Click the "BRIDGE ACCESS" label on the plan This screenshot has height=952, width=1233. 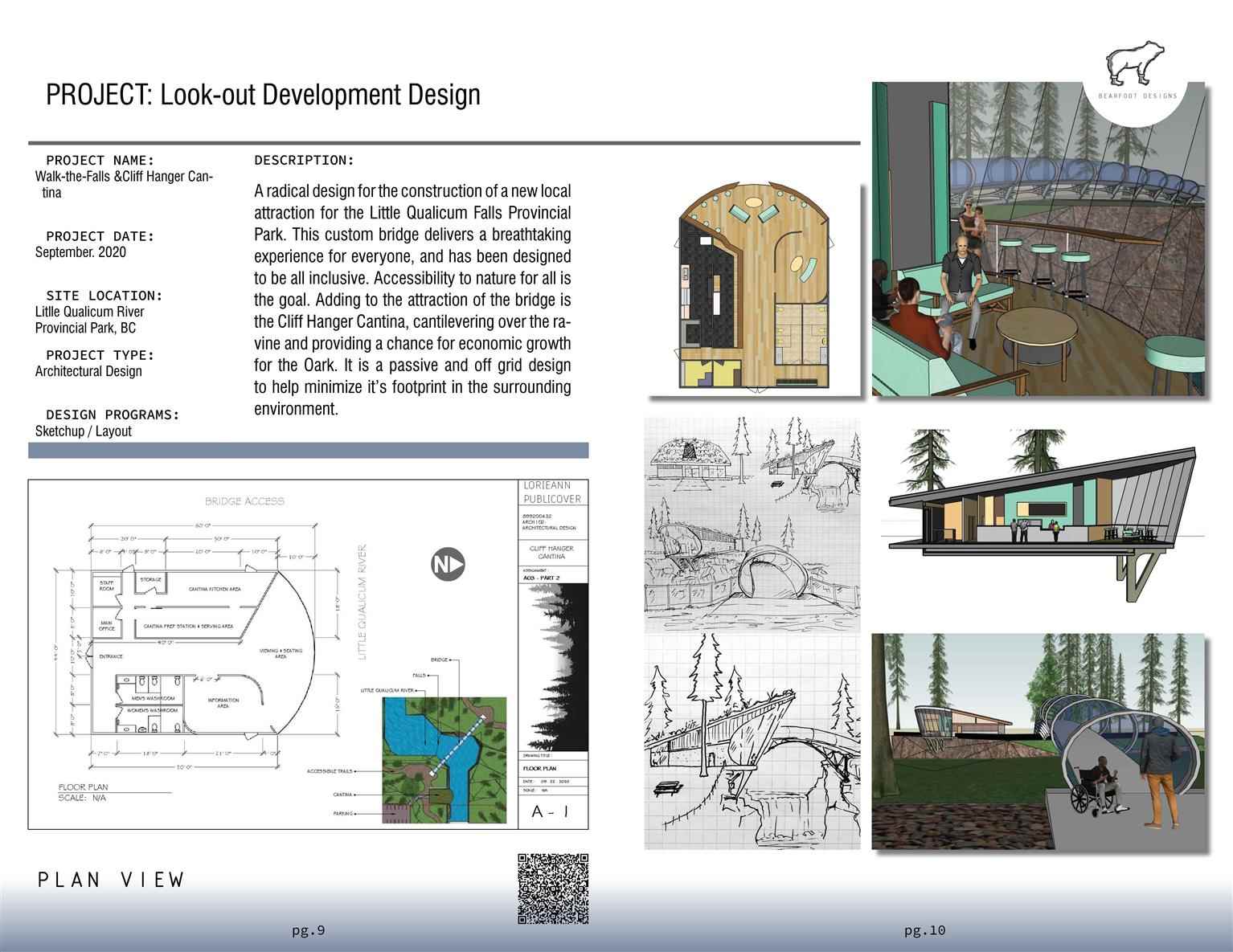coord(244,501)
